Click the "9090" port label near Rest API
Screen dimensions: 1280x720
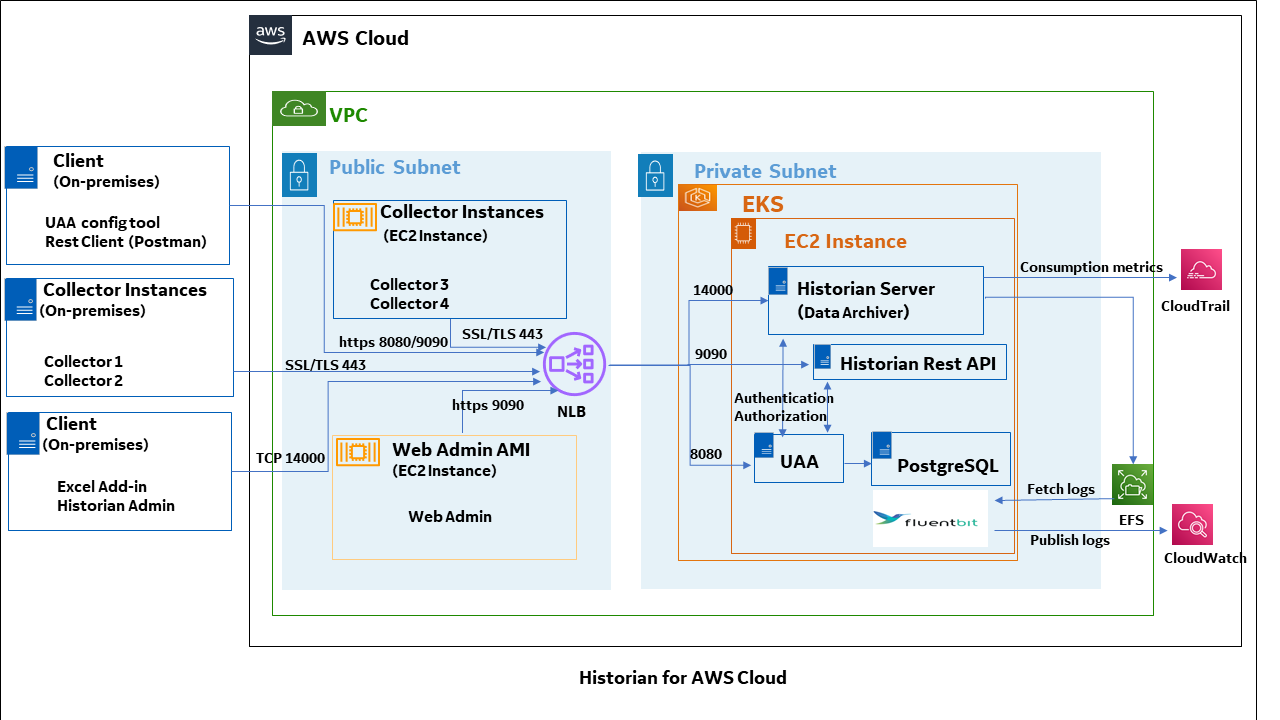tap(711, 354)
